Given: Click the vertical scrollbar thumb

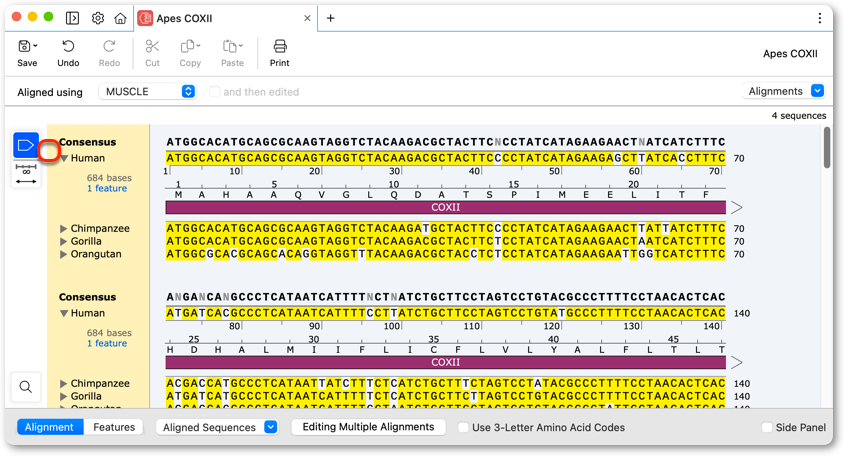Looking at the screenshot, I should click(827, 148).
